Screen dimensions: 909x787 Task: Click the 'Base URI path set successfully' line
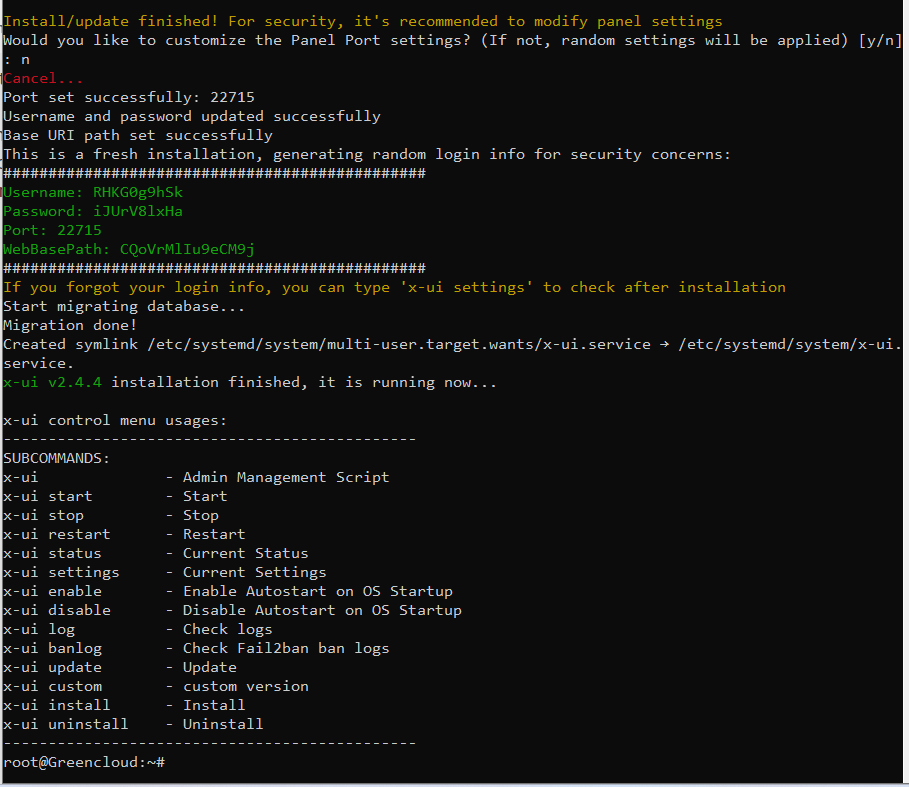[138, 136]
